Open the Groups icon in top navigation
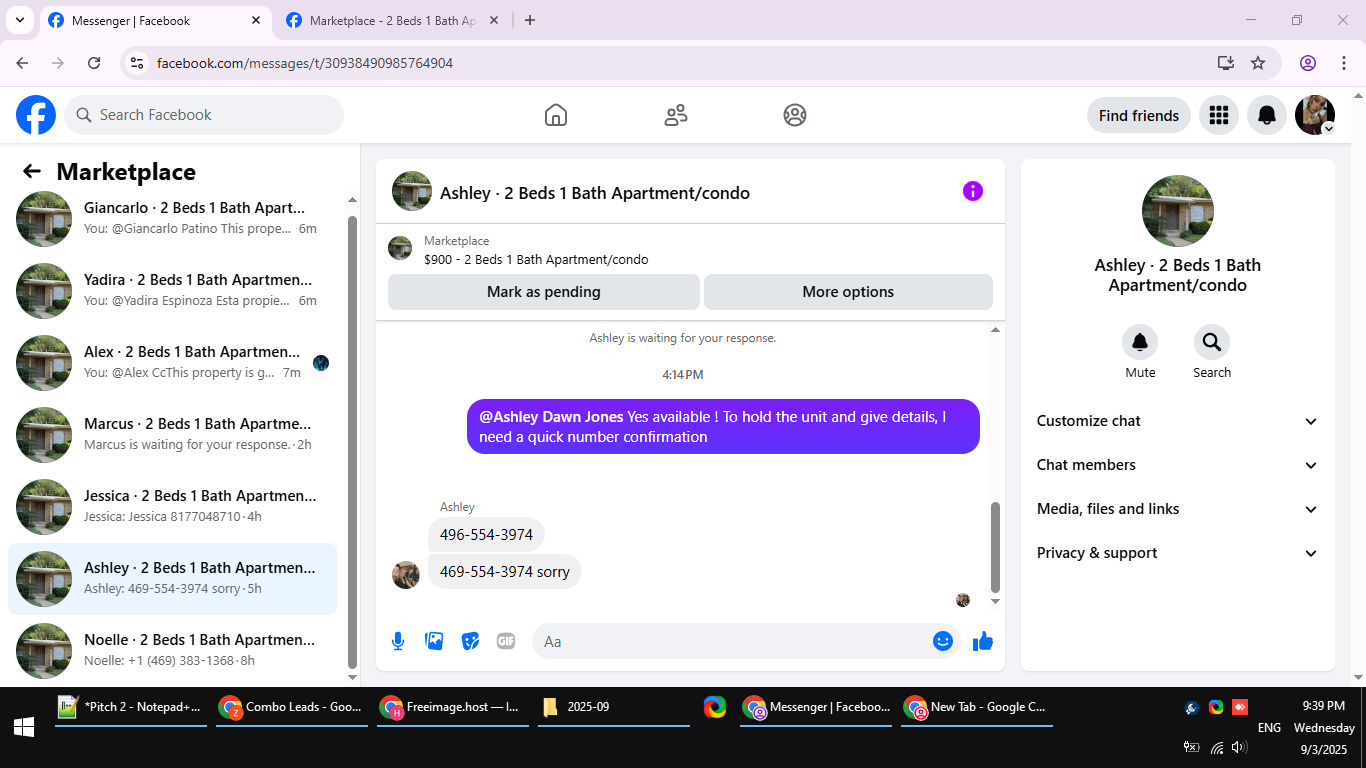1366x768 pixels. pyautogui.click(x=795, y=115)
